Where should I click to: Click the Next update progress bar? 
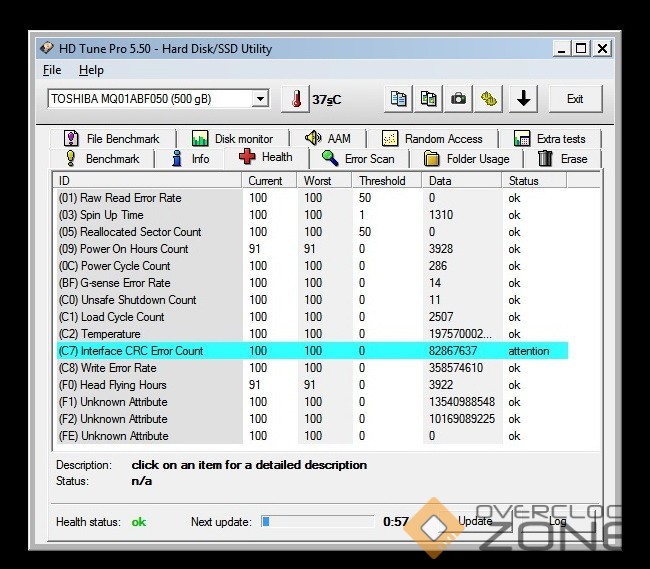click(318, 521)
